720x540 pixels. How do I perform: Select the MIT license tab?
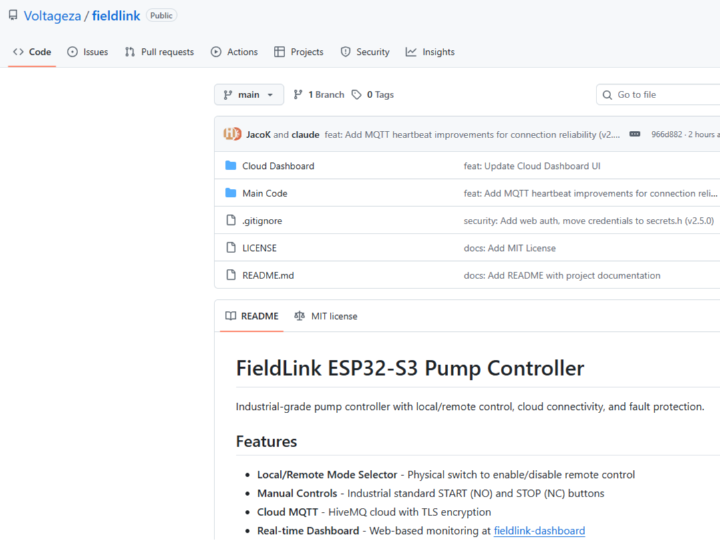click(325, 316)
